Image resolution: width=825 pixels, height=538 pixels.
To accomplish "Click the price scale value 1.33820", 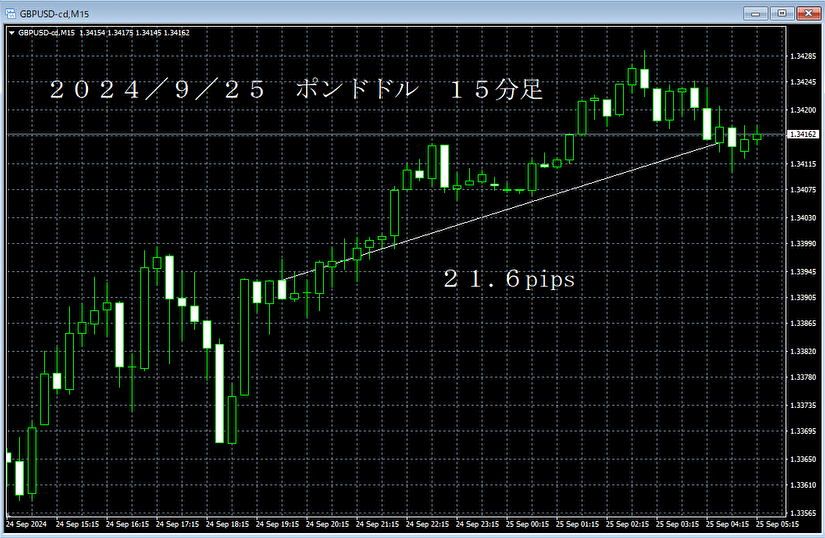I will (x=803, y=351).
